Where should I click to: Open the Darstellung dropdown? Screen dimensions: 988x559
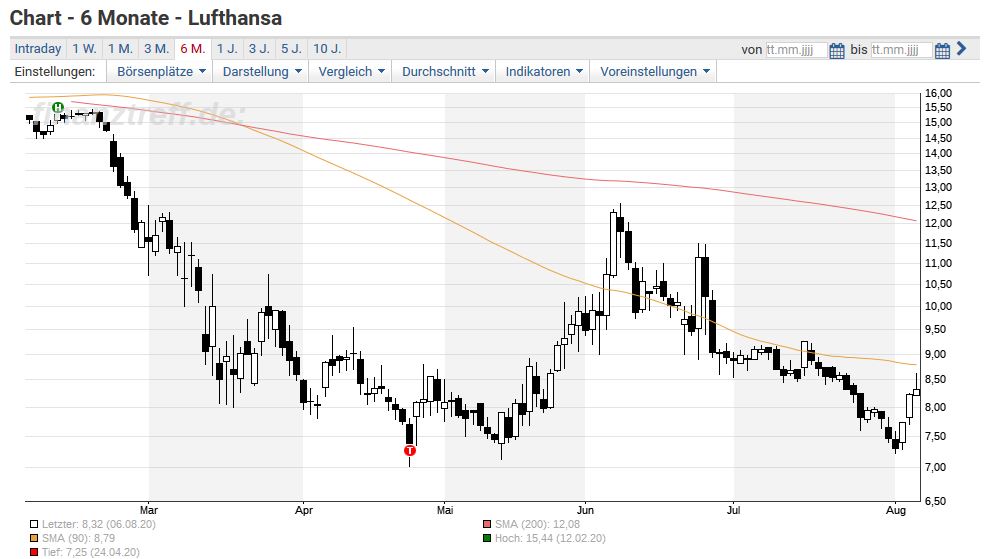(261, 72)
